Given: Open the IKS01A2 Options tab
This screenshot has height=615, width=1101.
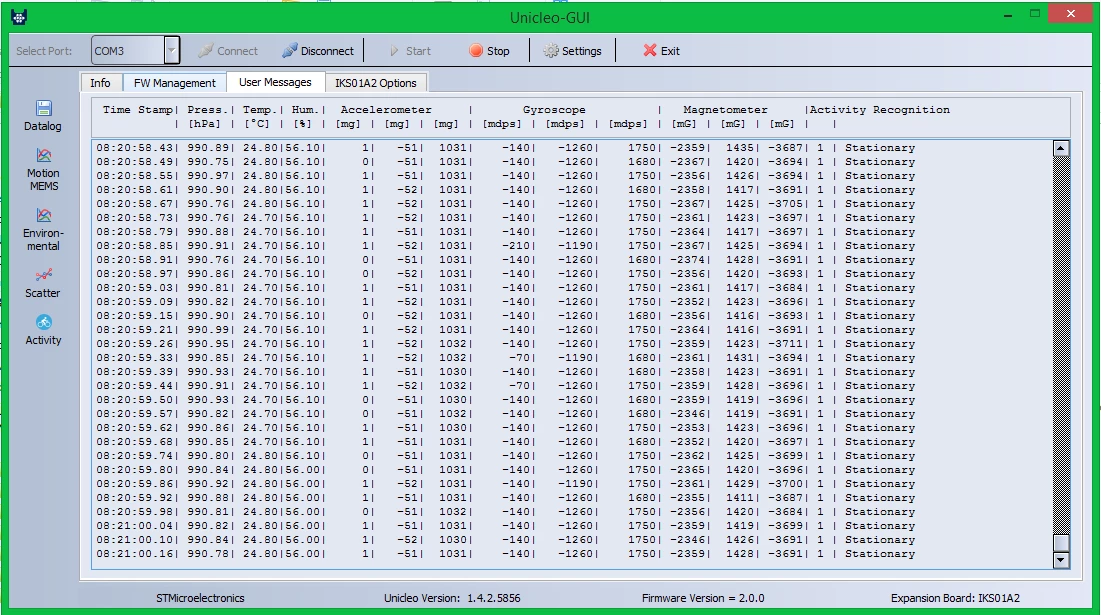Looking at the screenshot, I should 376,83.
